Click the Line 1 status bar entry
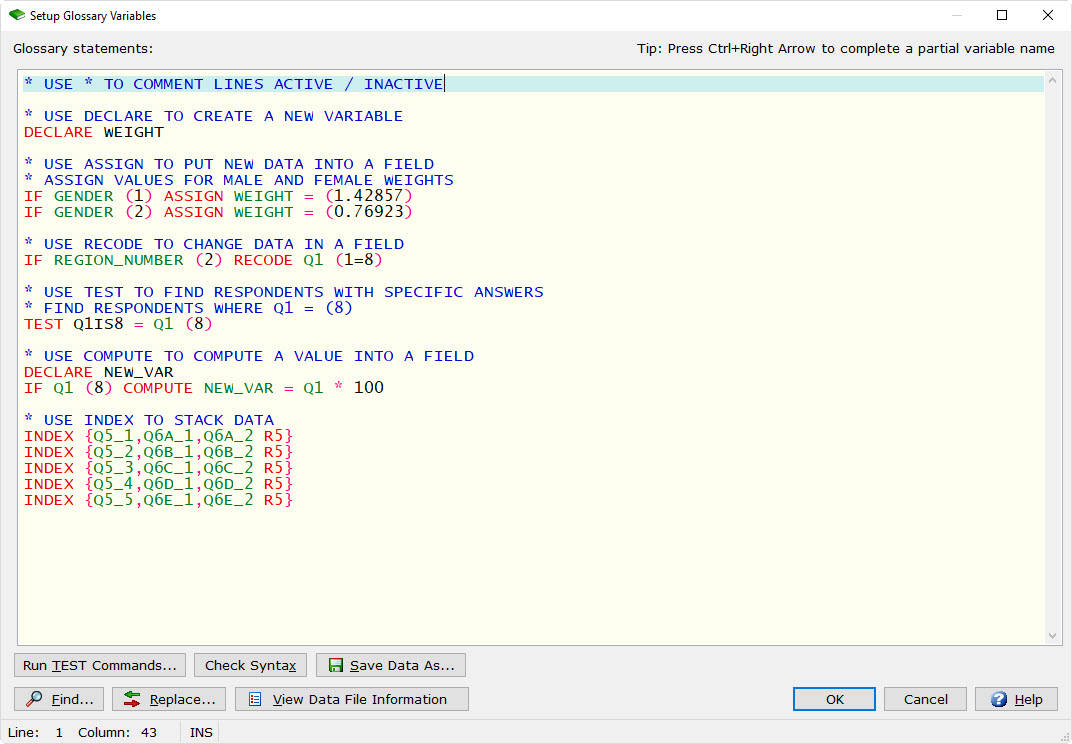1072x744 pixels. (x=36, y=732)
